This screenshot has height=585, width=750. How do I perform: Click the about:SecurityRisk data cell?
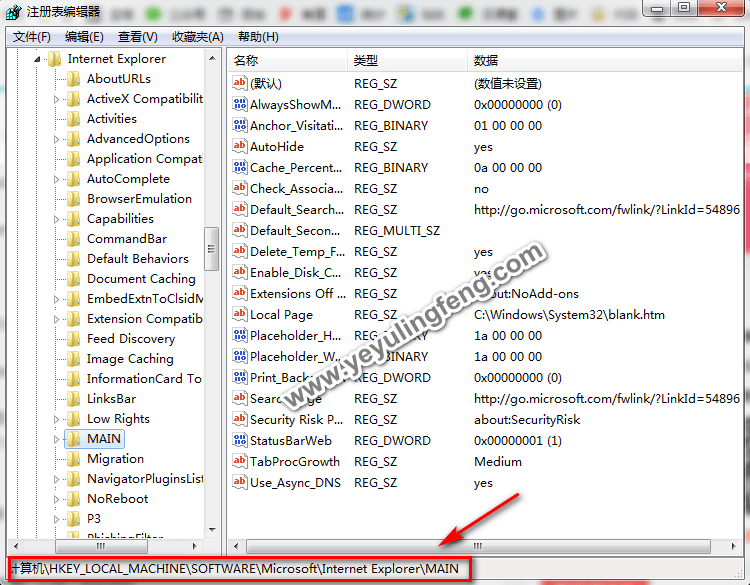527,419
